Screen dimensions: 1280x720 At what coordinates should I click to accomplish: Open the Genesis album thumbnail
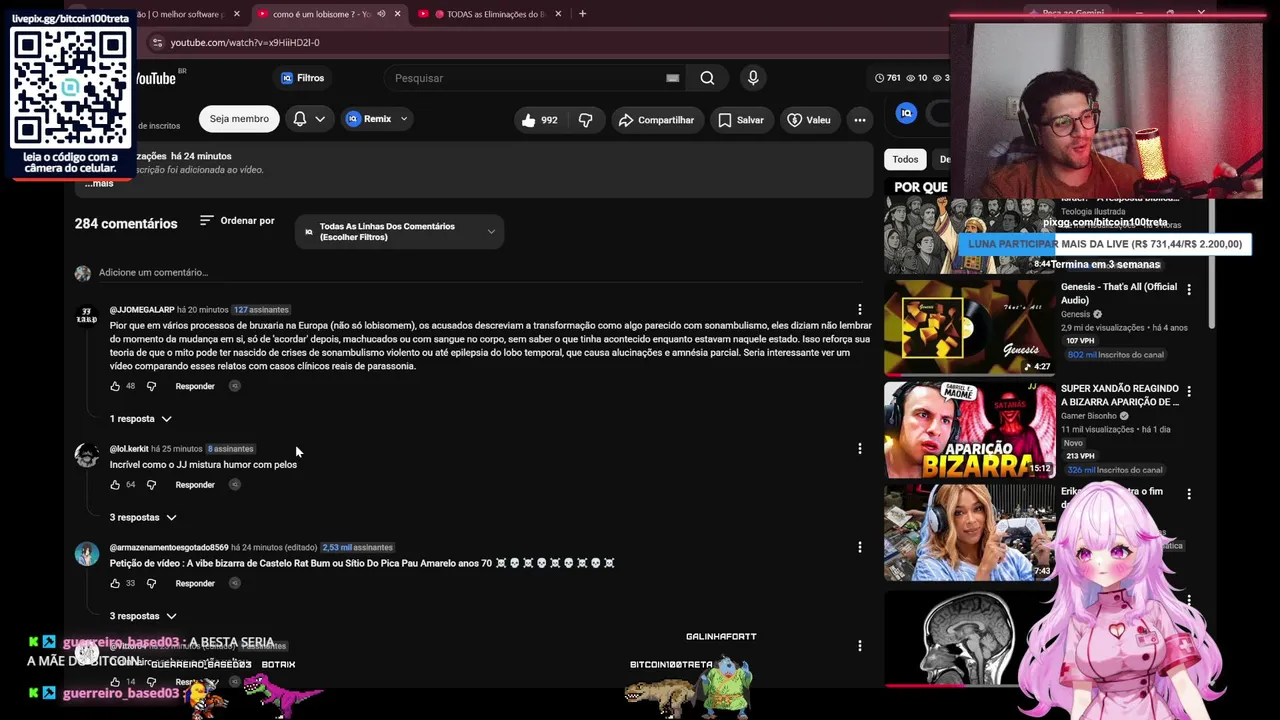(x=969, y=327)
